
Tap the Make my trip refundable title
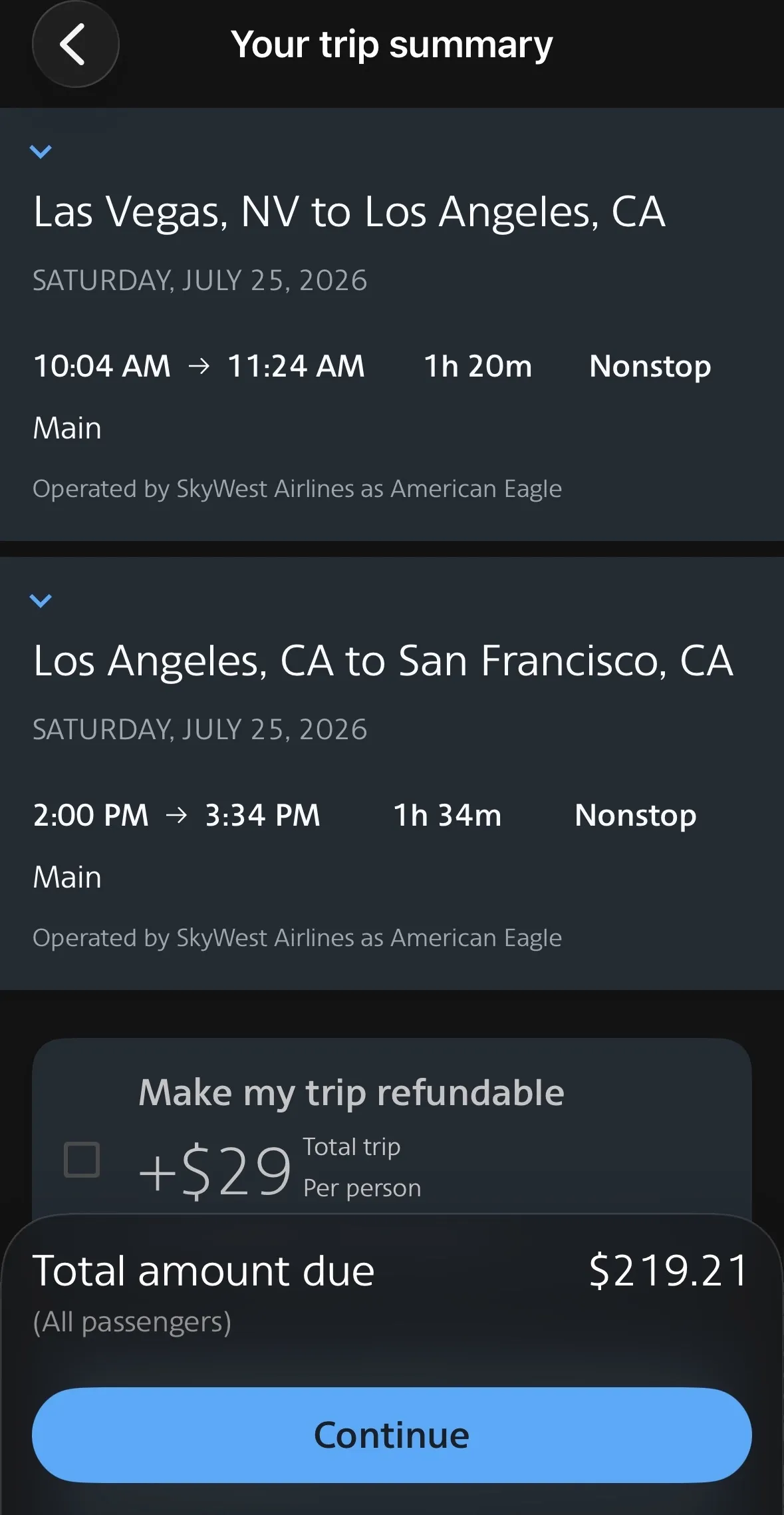351,1093
